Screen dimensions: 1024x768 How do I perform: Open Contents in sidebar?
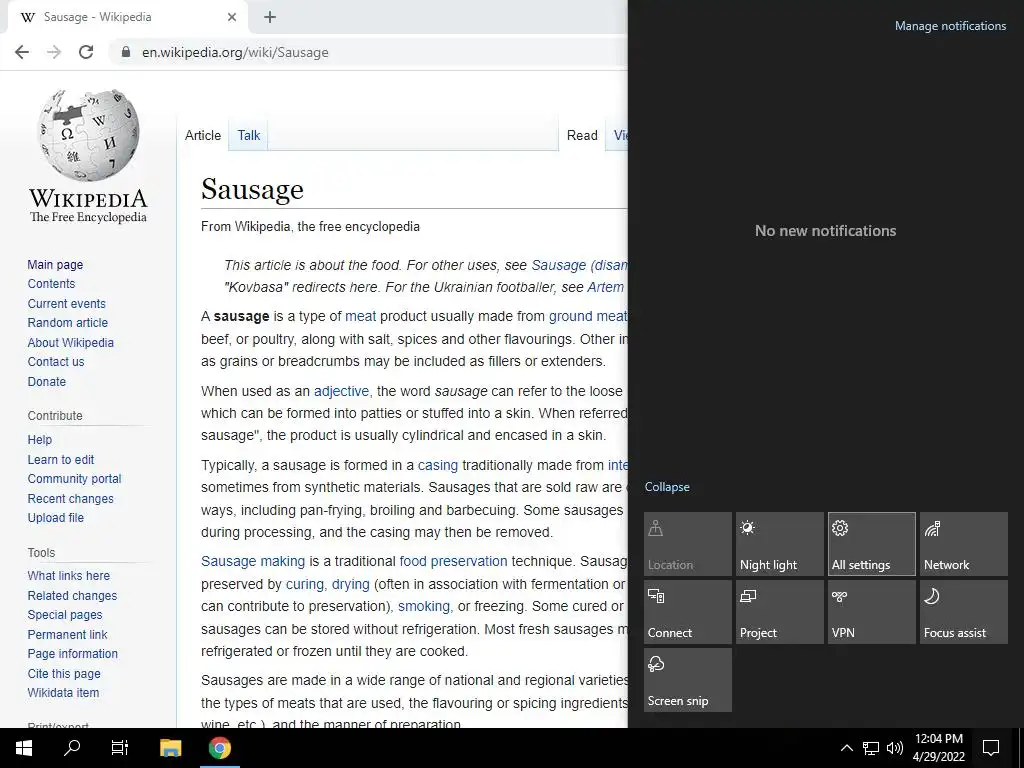click(x=51, y=283)
